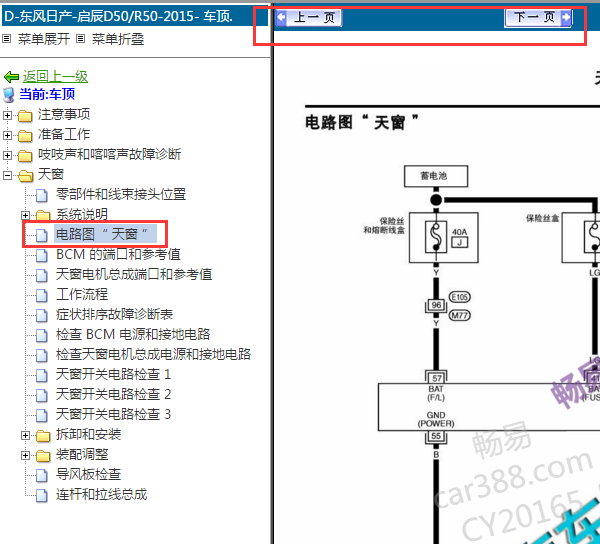Click page icon beside 检查 BCM 电源和接地电路
This screenshot has width=600, height=544.
42,335
